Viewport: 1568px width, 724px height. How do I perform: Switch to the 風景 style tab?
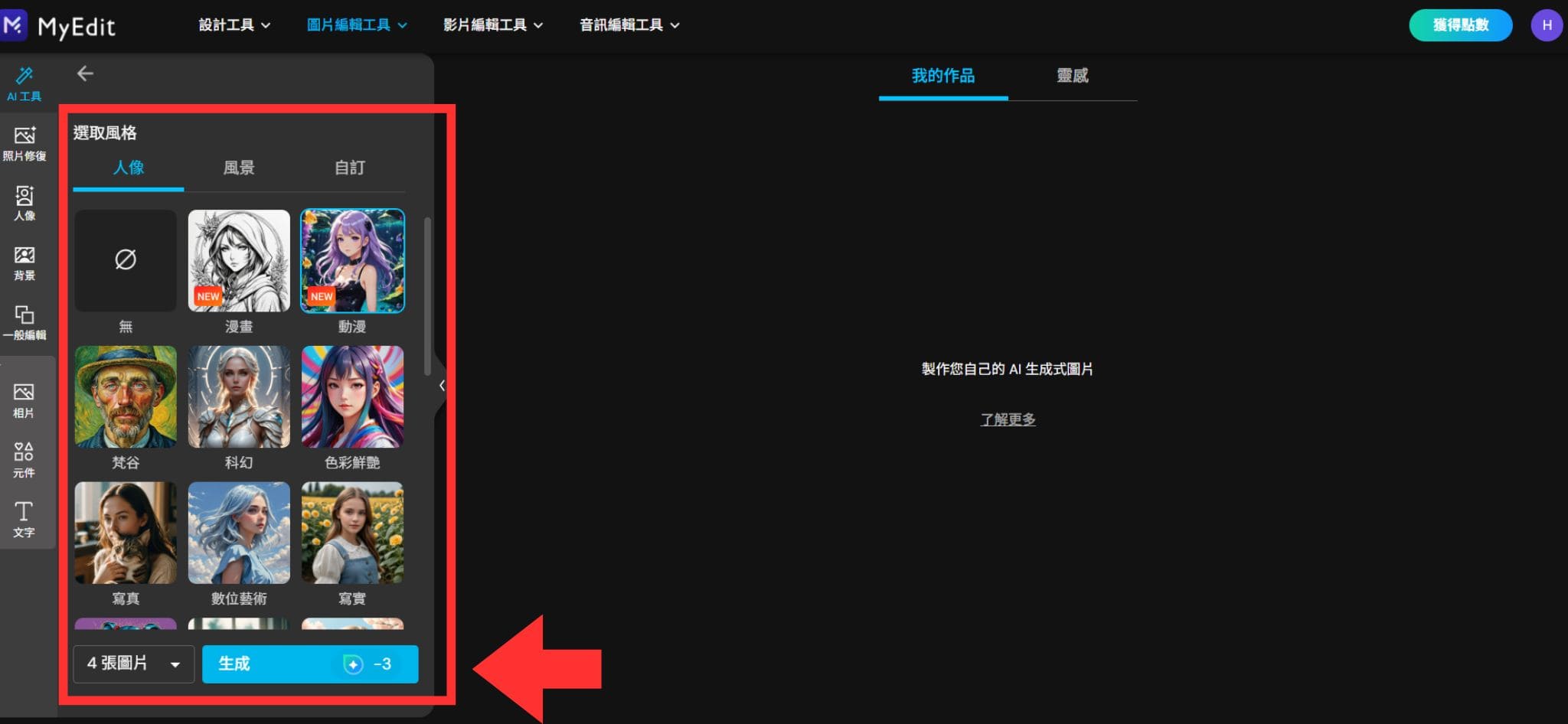pyautogui.click(x=239, y=168)
